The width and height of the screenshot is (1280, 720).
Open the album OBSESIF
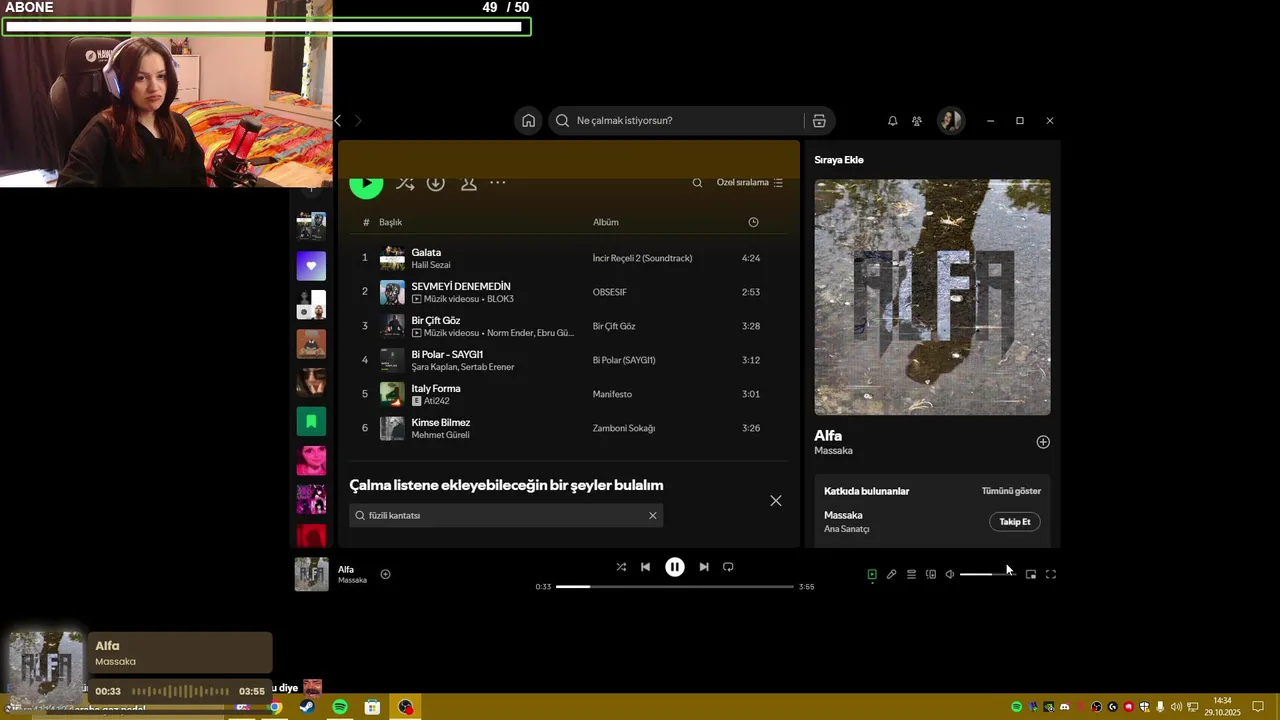[610, 292]
